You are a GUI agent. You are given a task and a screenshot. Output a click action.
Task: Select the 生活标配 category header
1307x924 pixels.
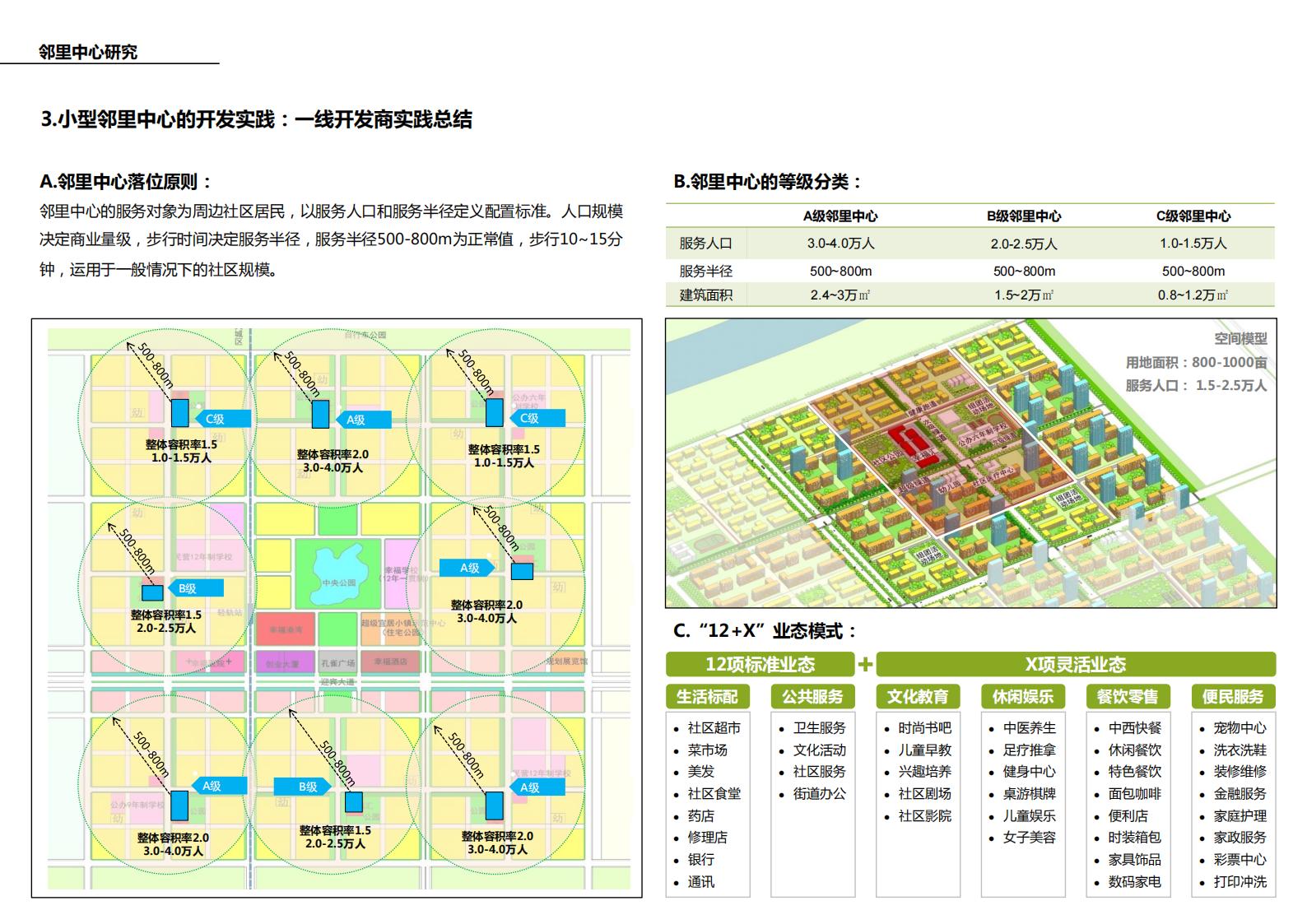tap(707, 697)
